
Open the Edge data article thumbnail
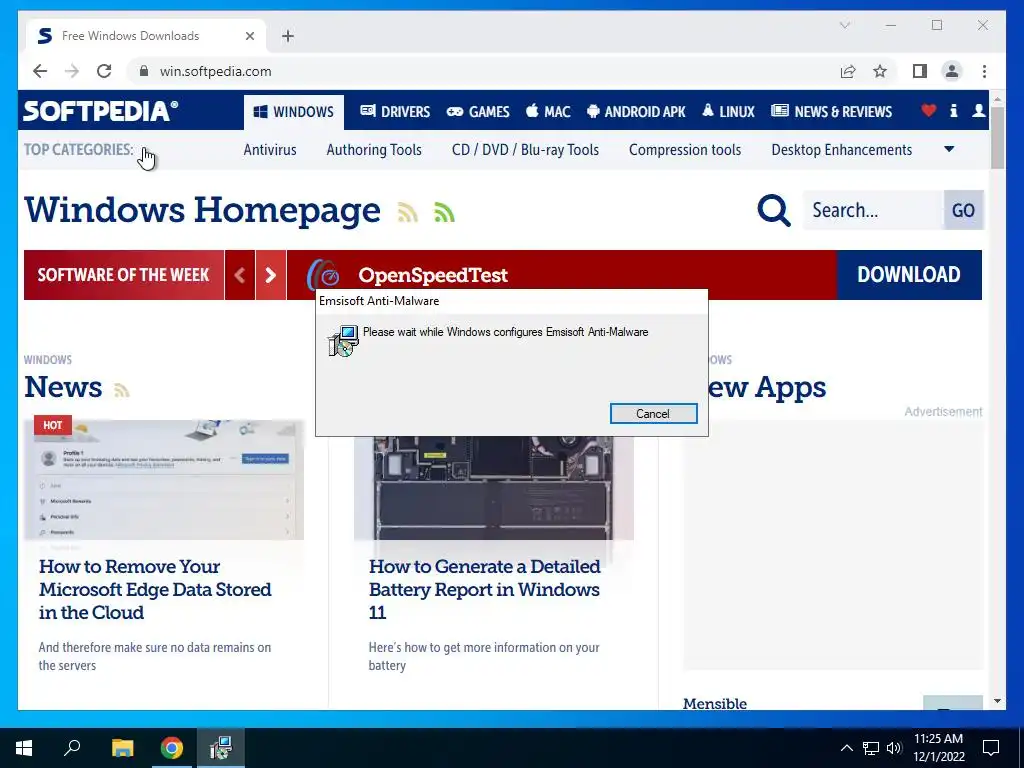point(164,479)
